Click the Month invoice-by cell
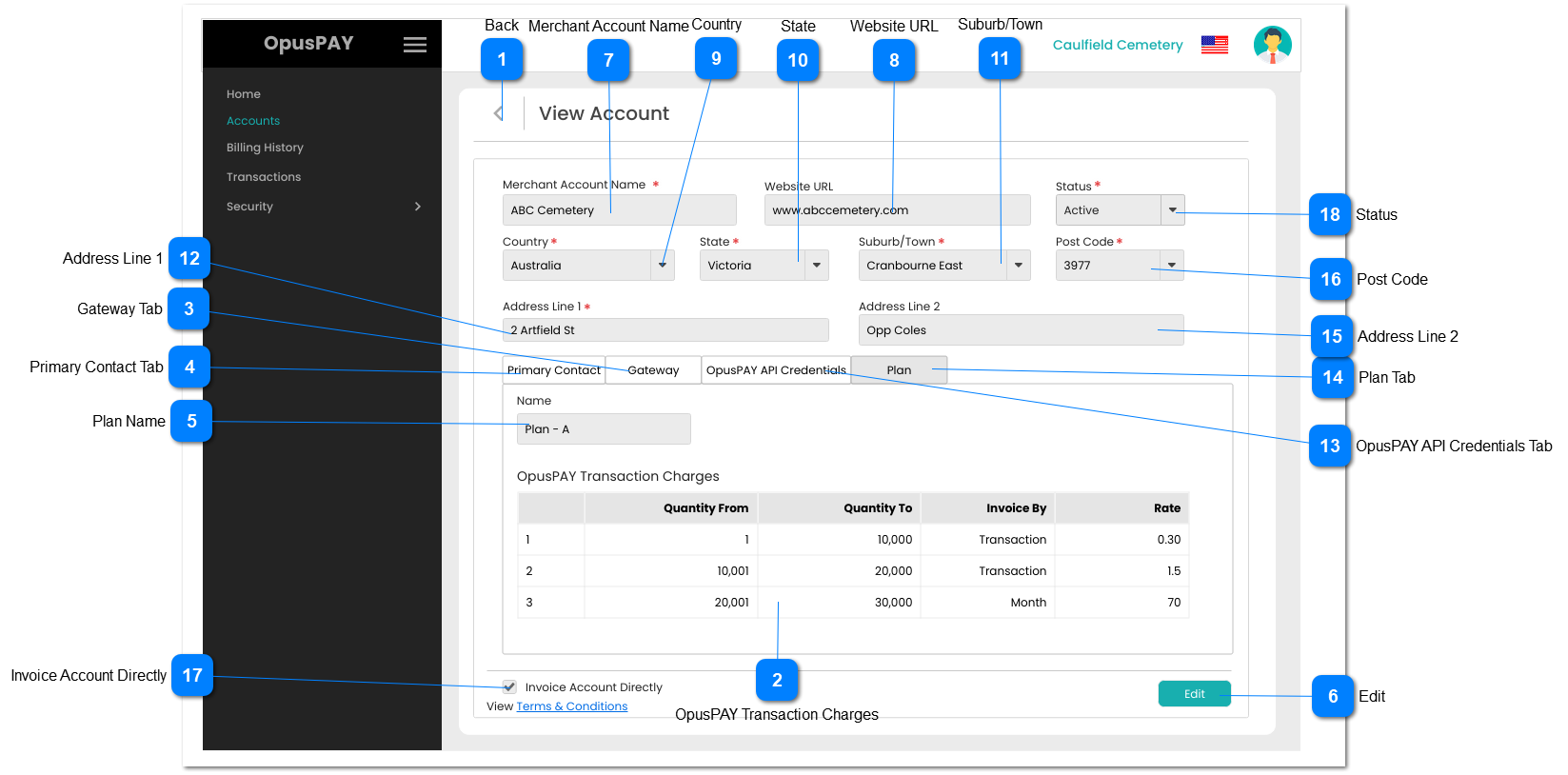This screenshot has height=775, width=1568. point(988,602)
